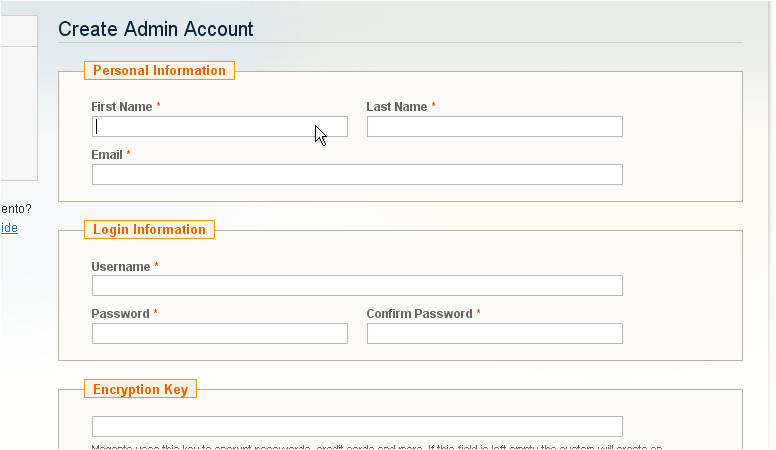This screenshot has width=776, height=450.
Task: Click the Email field label
Action: pos(107,155)
